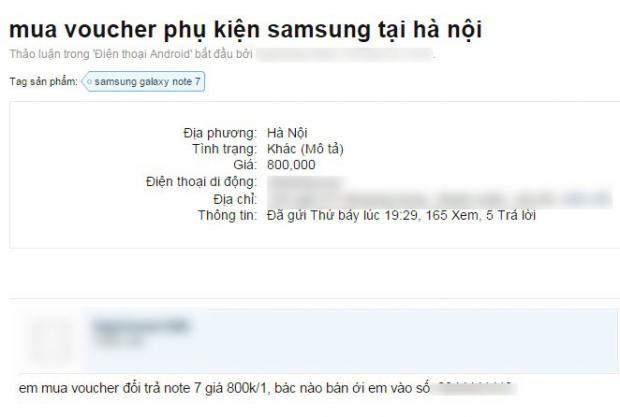Click the blurred phone number ending the post

coord(474,388)
